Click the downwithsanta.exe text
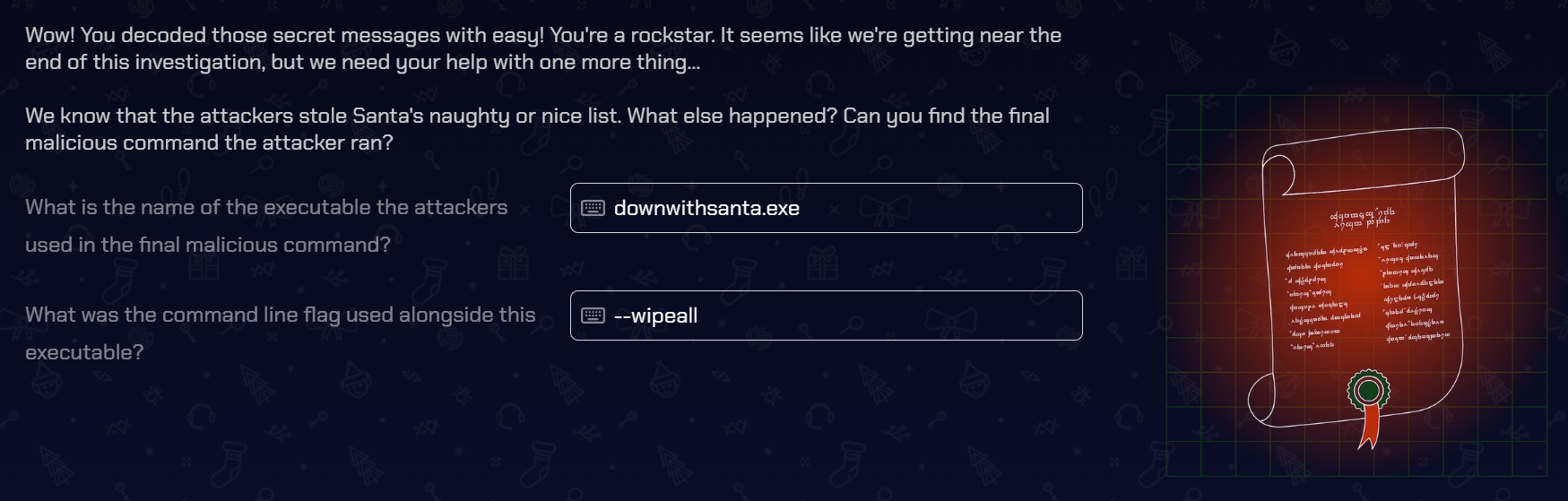Screen dimensions: 1568x501 pos(706,208)
